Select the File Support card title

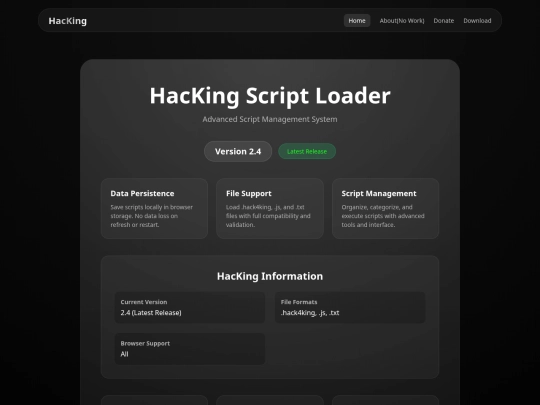point(249,194)
